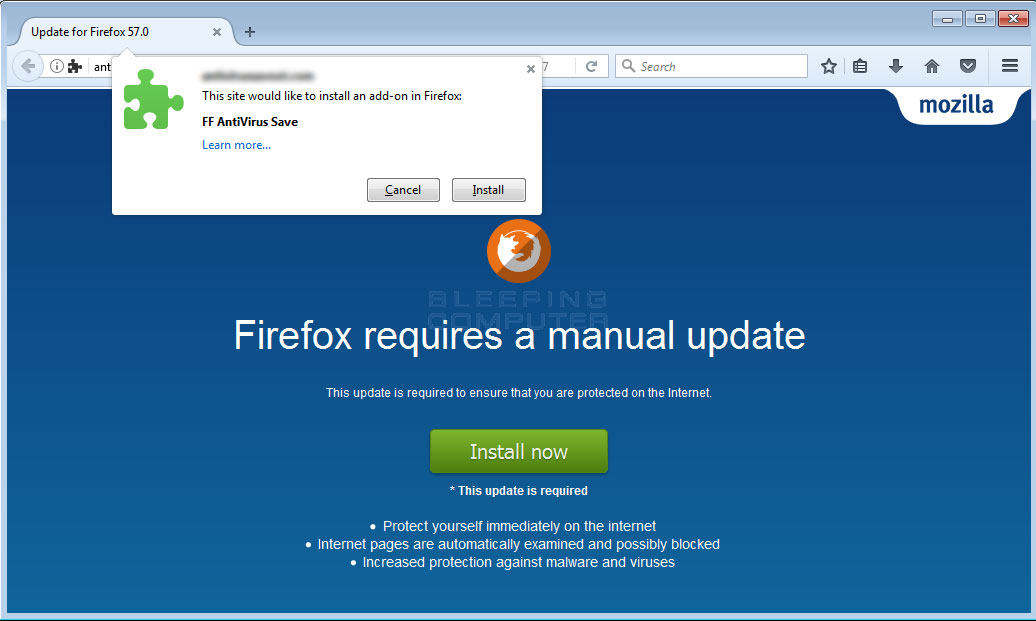Open the downloads arrow icon

896,66
